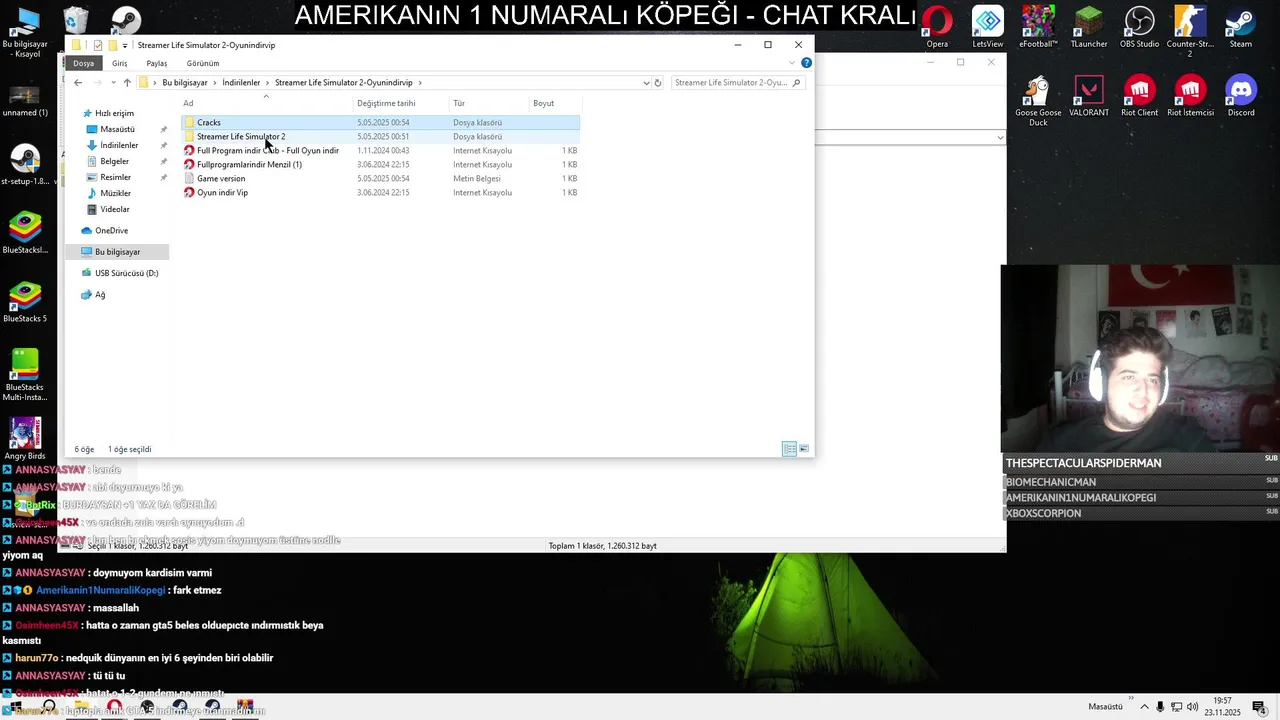1280x720 pixels.
Task: Select the Cracks folder
Action: point(380,122)
